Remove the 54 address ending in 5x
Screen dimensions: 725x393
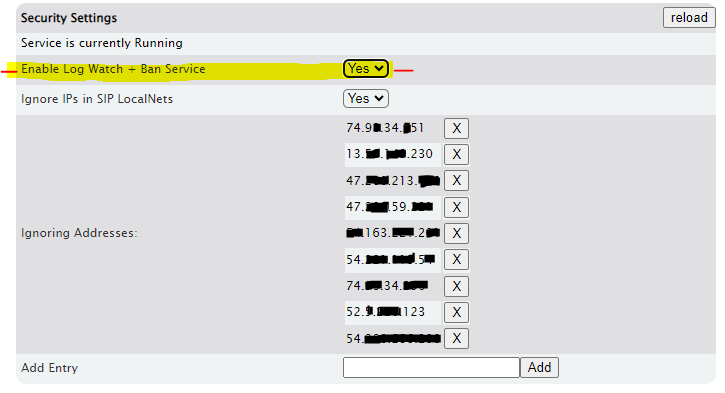point(456,259)
